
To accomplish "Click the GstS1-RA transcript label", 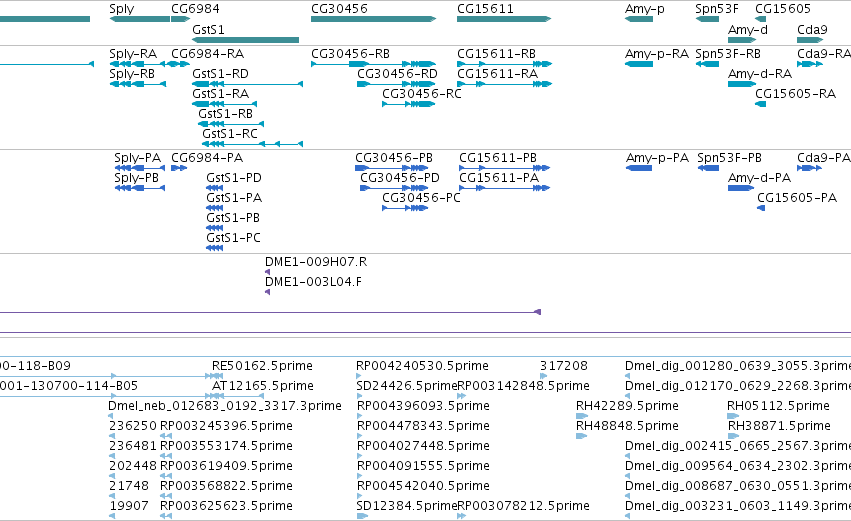I will pyautogui.click(x=220, y=94).
